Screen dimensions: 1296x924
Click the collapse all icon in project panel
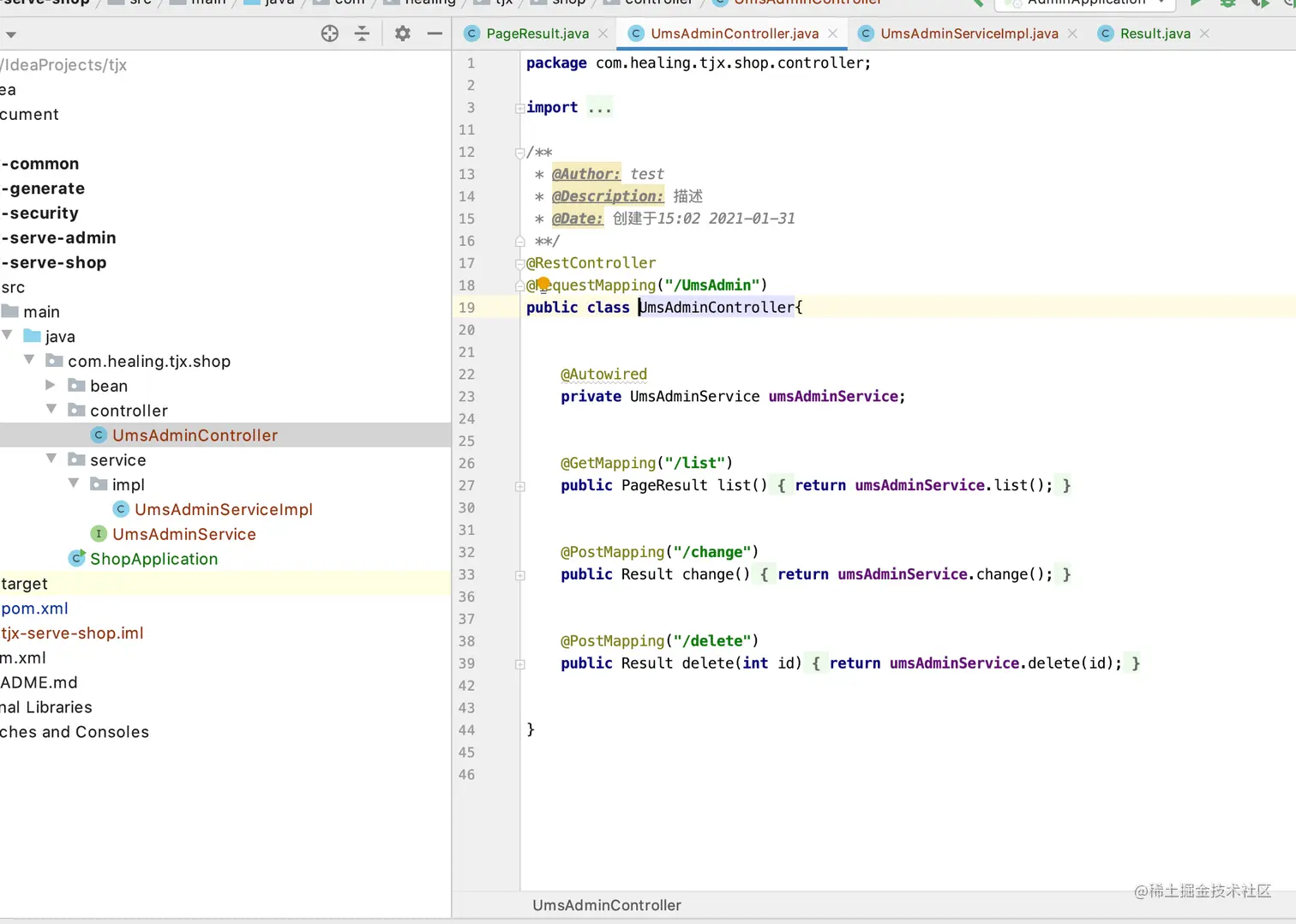362,33
